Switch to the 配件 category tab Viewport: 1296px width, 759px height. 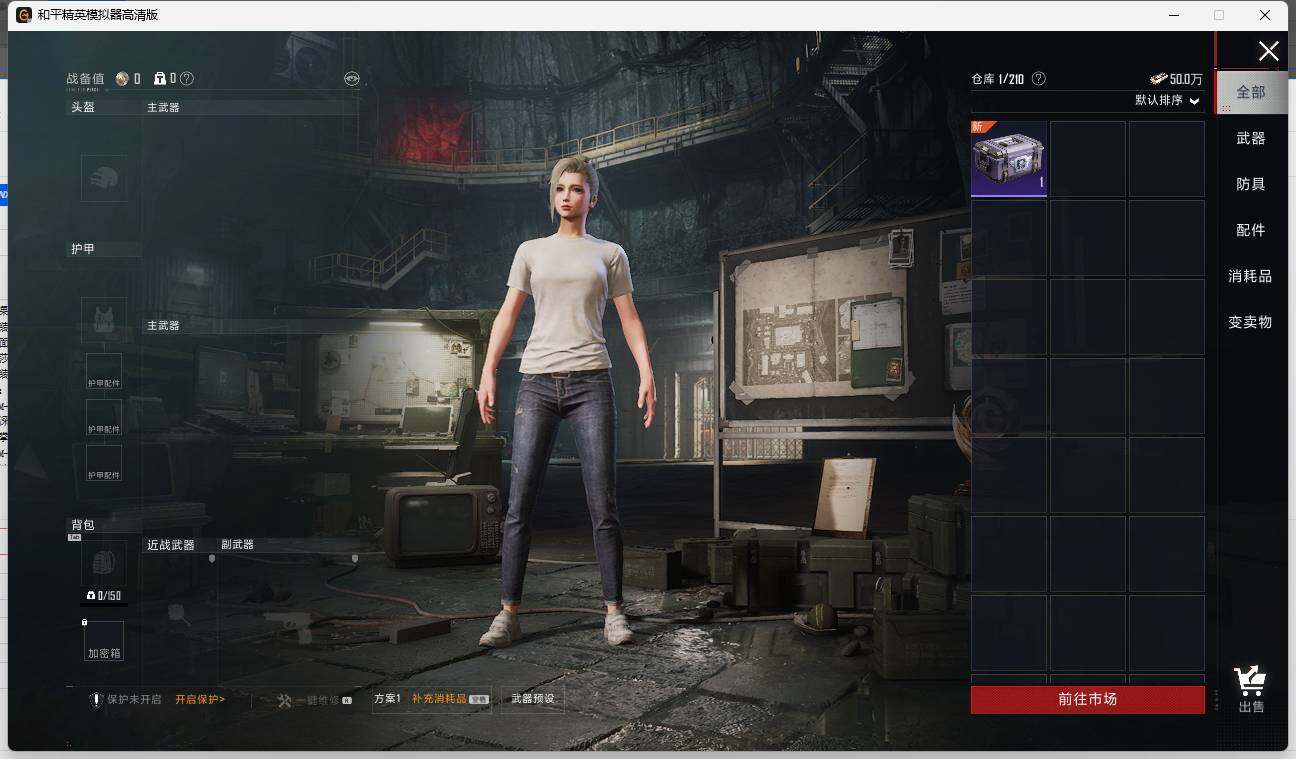[x=1251, y=230]
